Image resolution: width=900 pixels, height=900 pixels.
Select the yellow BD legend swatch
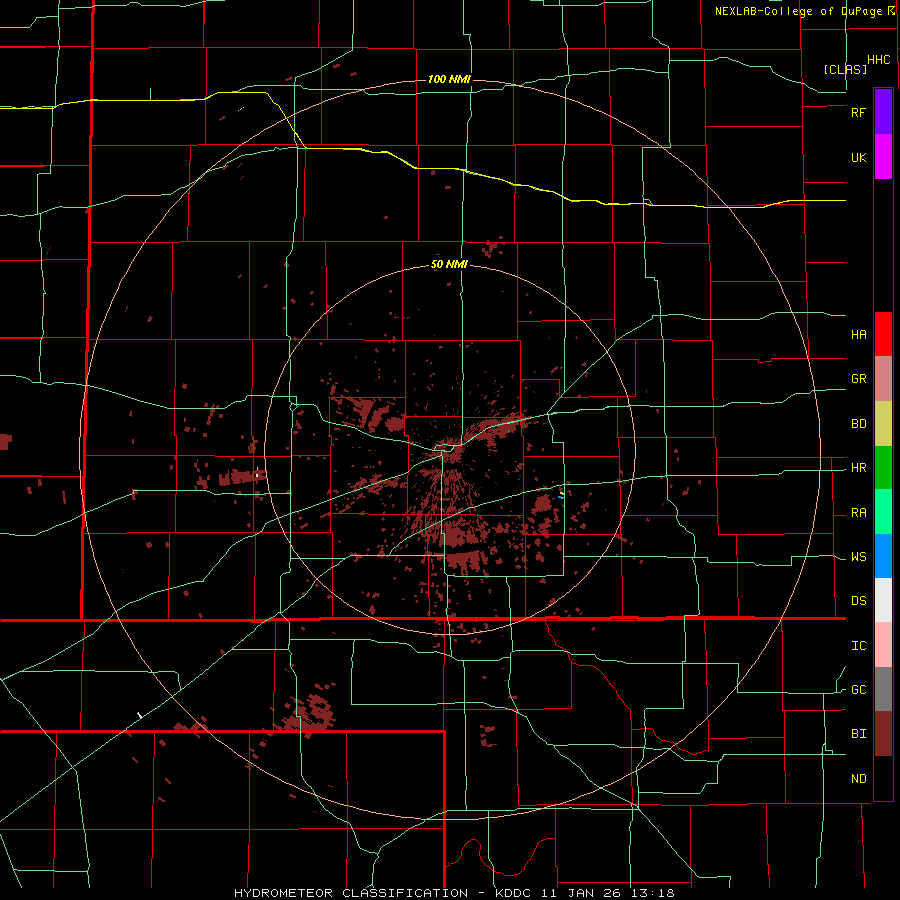point(883,424)
